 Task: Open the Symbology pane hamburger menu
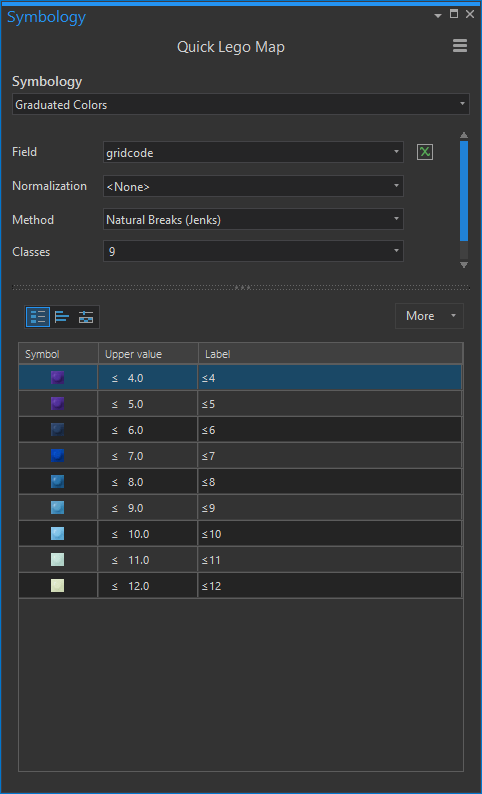pos(460,46)
